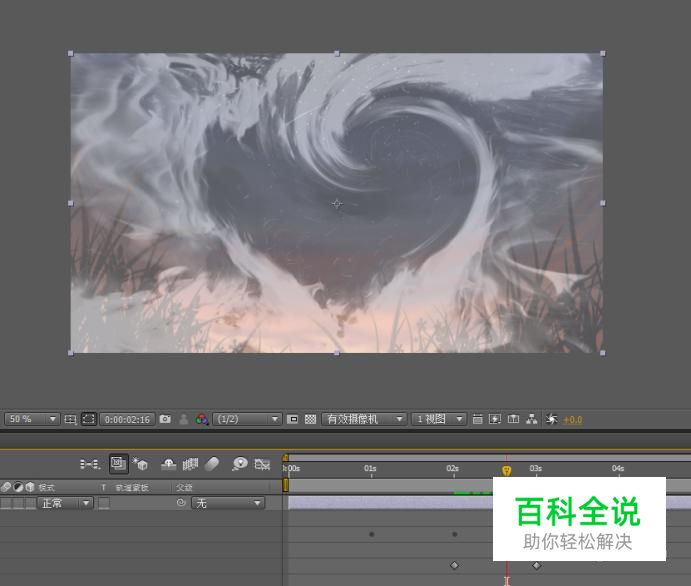Click the 父级 column header

184,487
